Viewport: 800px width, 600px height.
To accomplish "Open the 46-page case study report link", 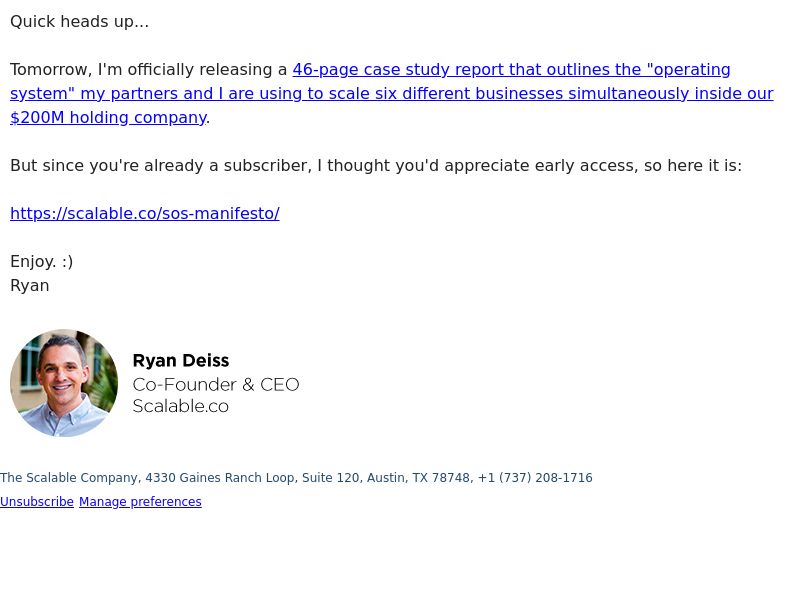I will click(x=391, y=93).
